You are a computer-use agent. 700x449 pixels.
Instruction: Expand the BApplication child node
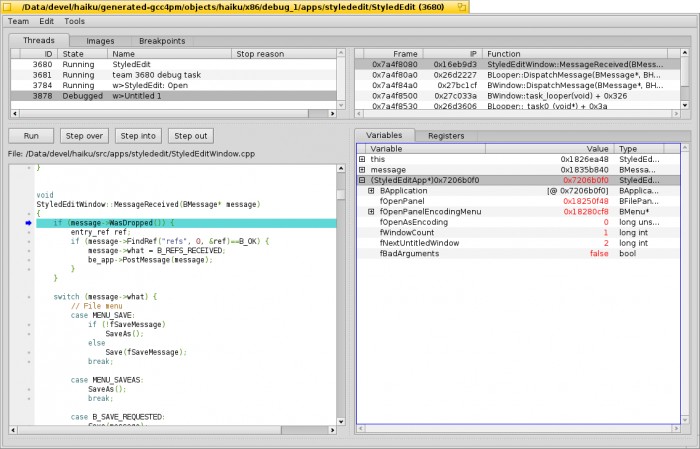[x=371, y=191]
